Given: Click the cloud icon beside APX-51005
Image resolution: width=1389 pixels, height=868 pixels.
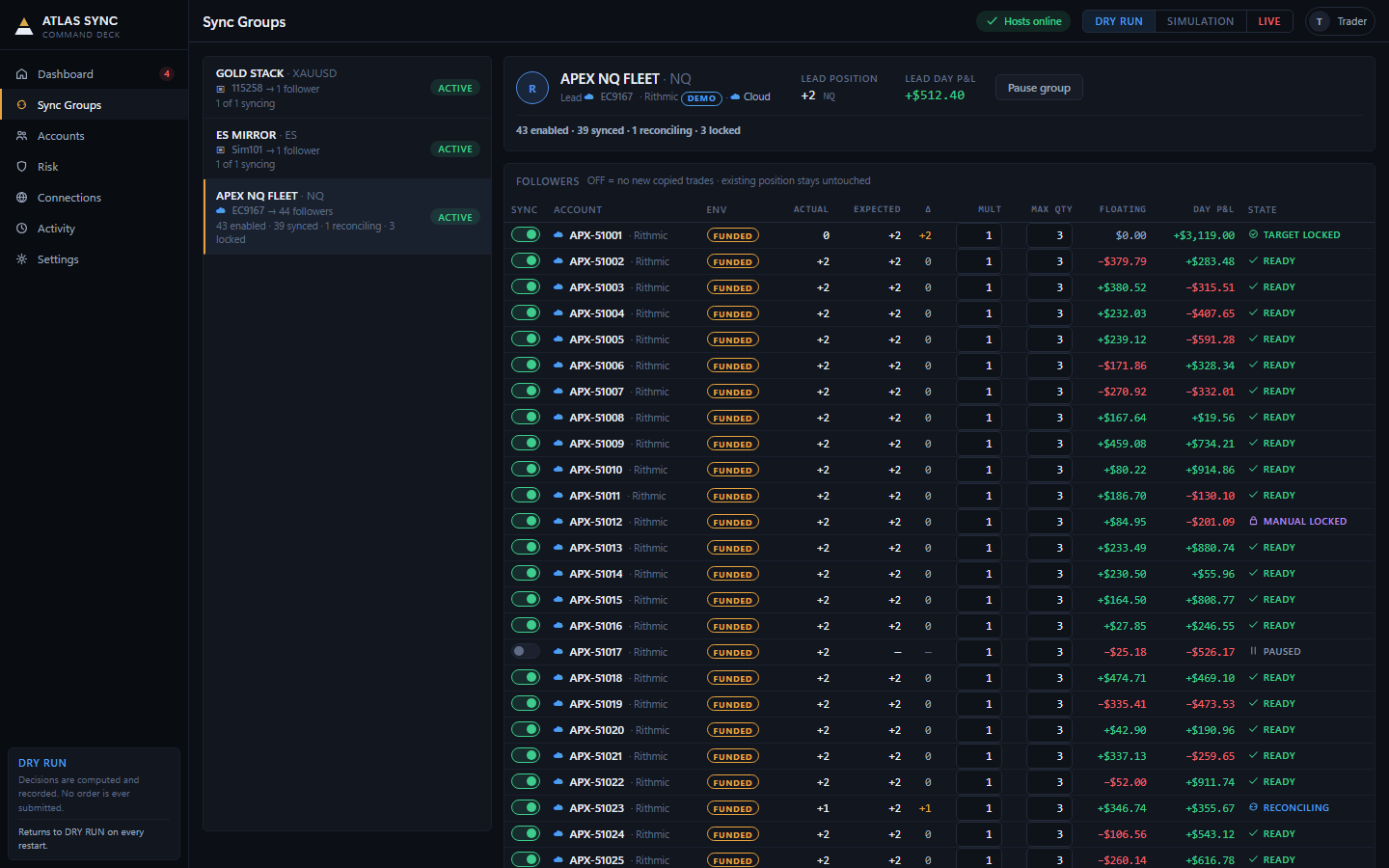Looking at the screenshot, I should (558, 339).
